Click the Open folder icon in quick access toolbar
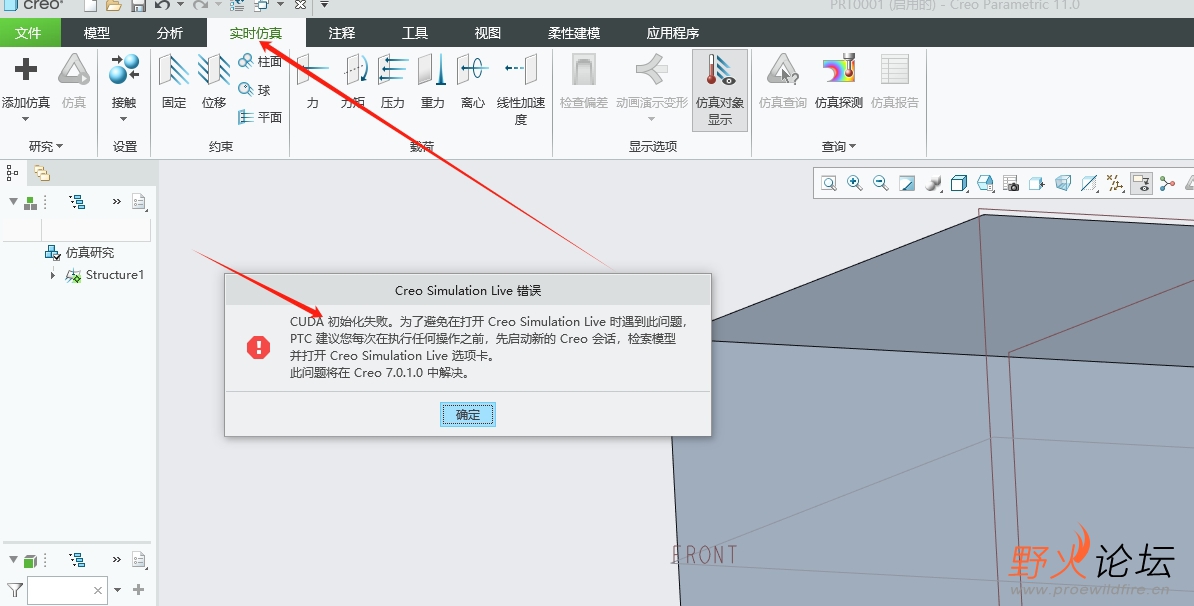Screen dimensions: 1194x606 coord(113,5)
